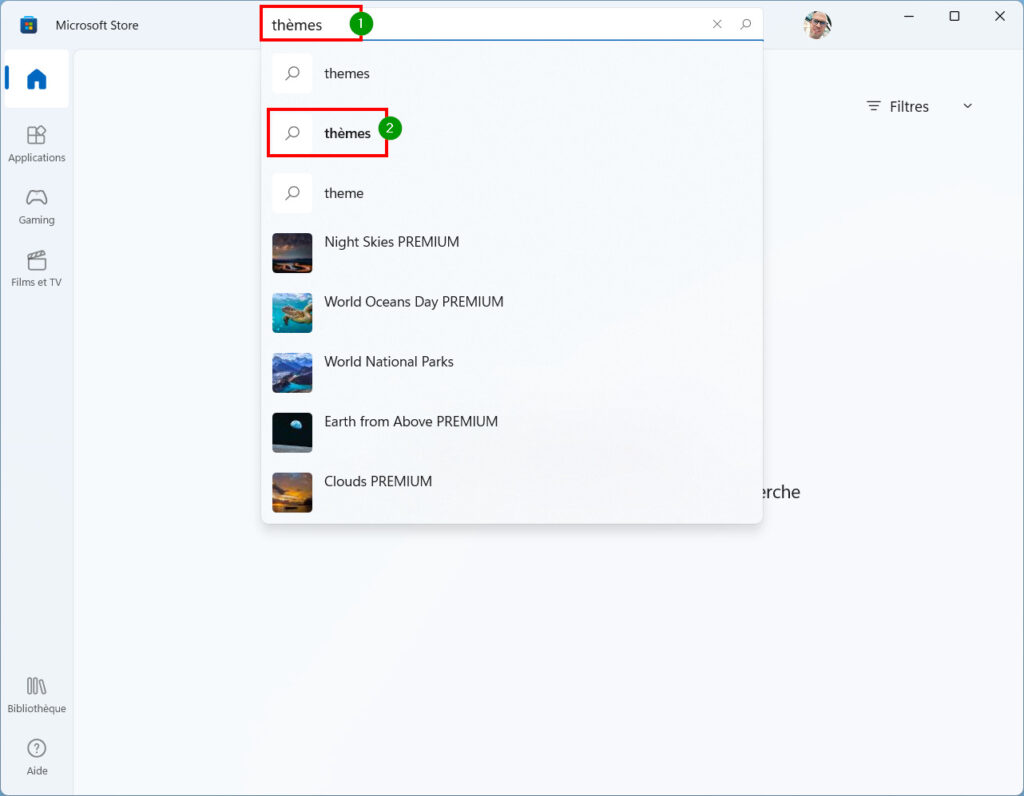1024x796 pixels.
Task: Expand the Filtres dropdown chevron
Action: [x=968, y=106]
